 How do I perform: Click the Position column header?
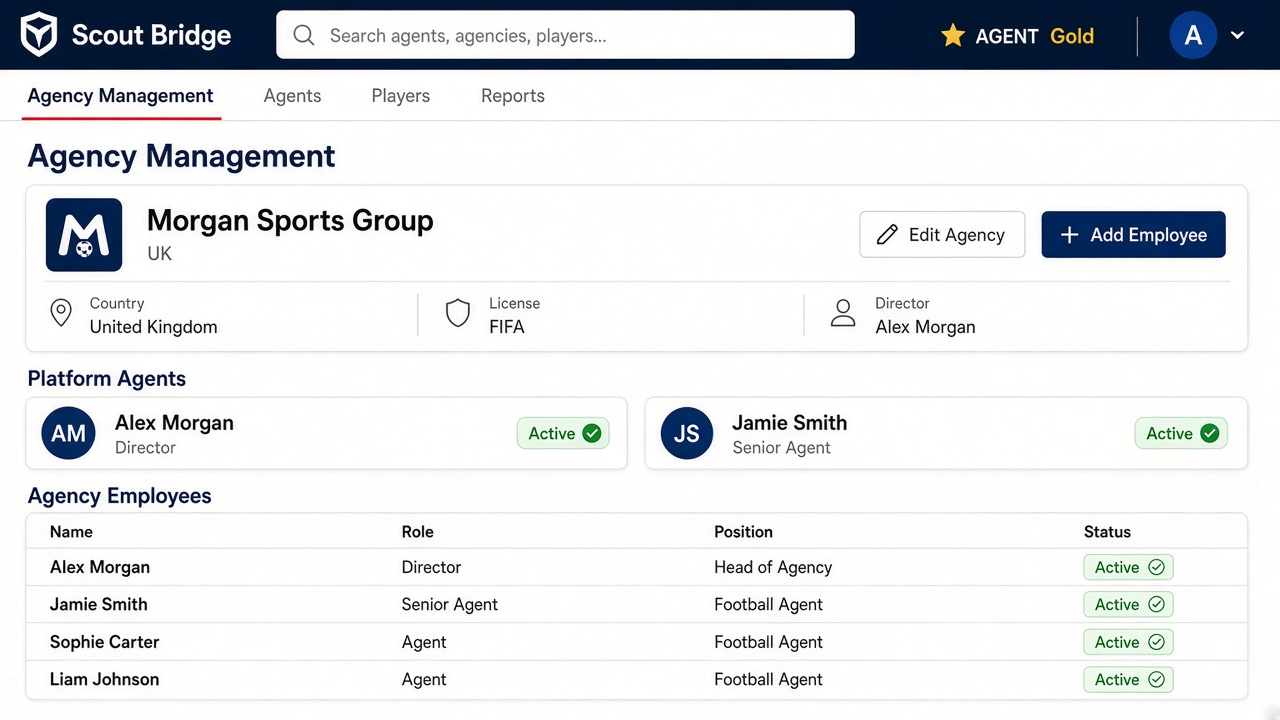click(744, 532)
